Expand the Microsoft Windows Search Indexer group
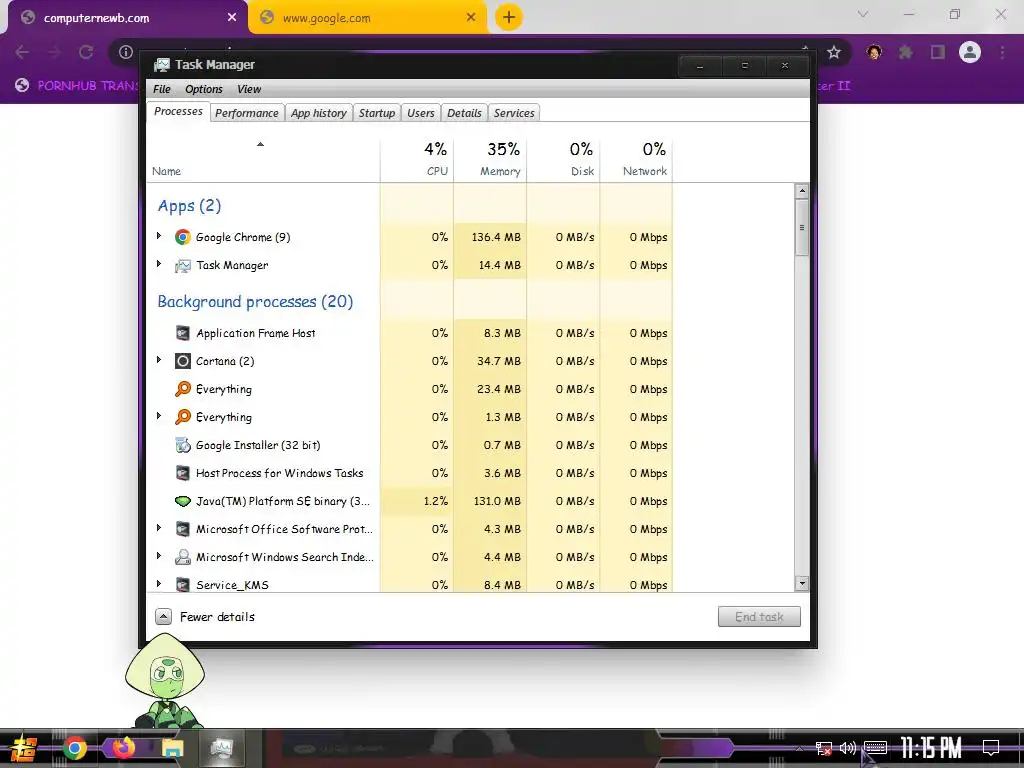The image size is (1024, 768). (x=159, y=556)
